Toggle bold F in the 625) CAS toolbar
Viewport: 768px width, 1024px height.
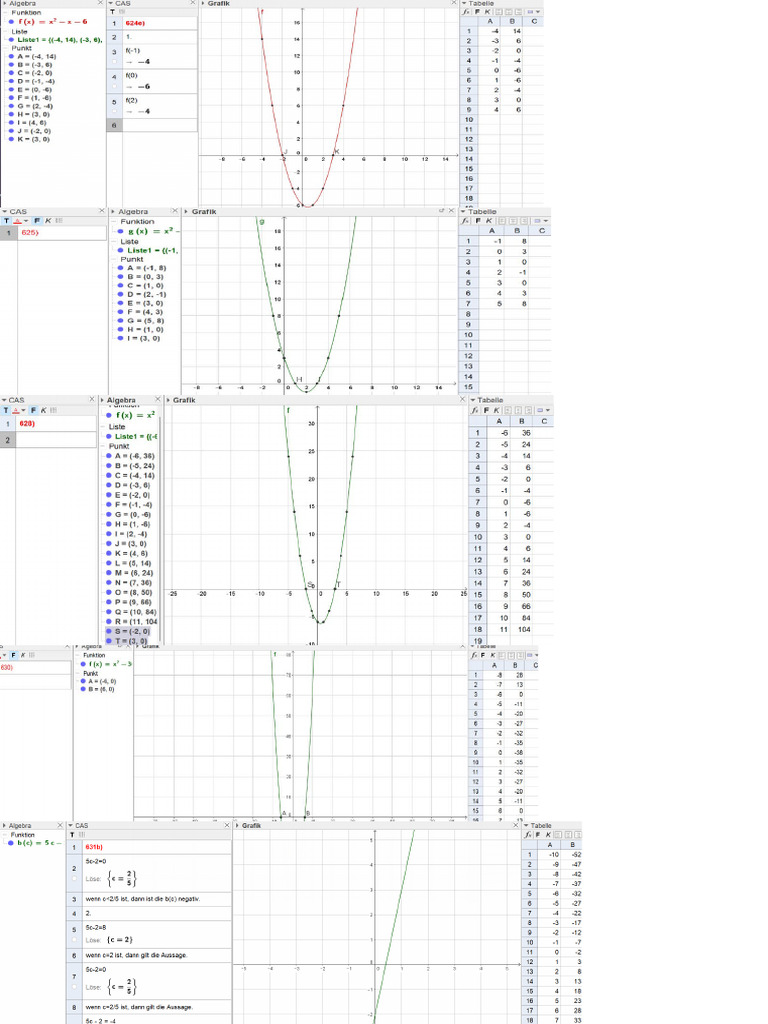[37, 221]
